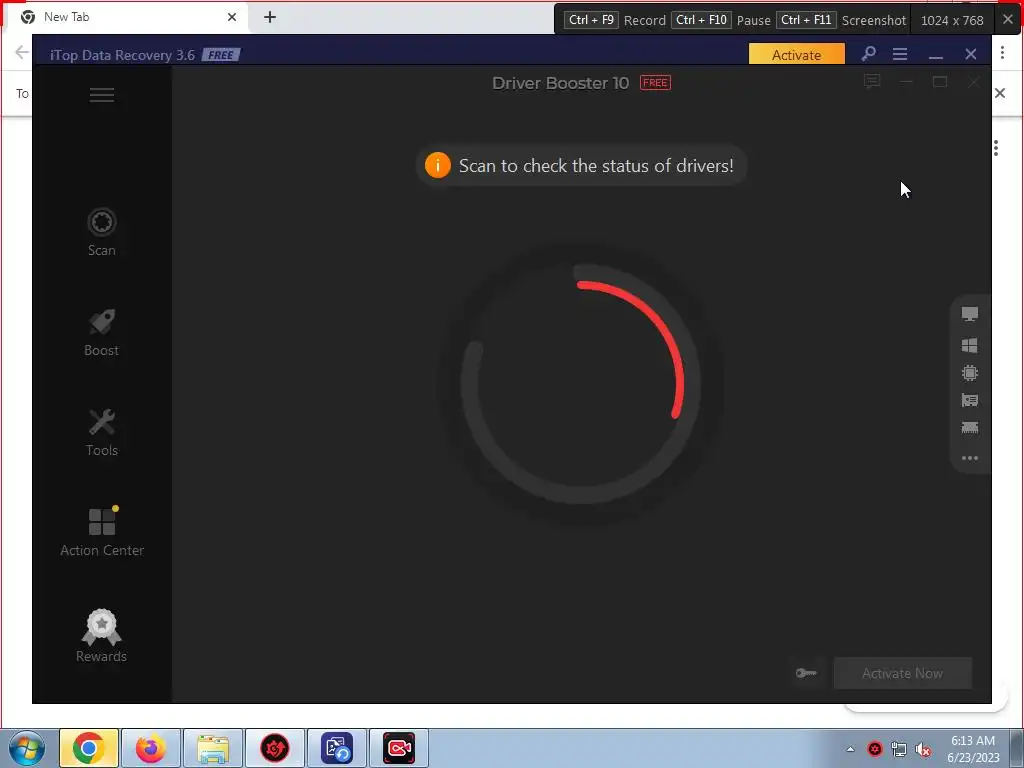Click the red Driver Booster tray icon
The height and width of the screenshot is (768, 1024).
(x=875, y=749)
